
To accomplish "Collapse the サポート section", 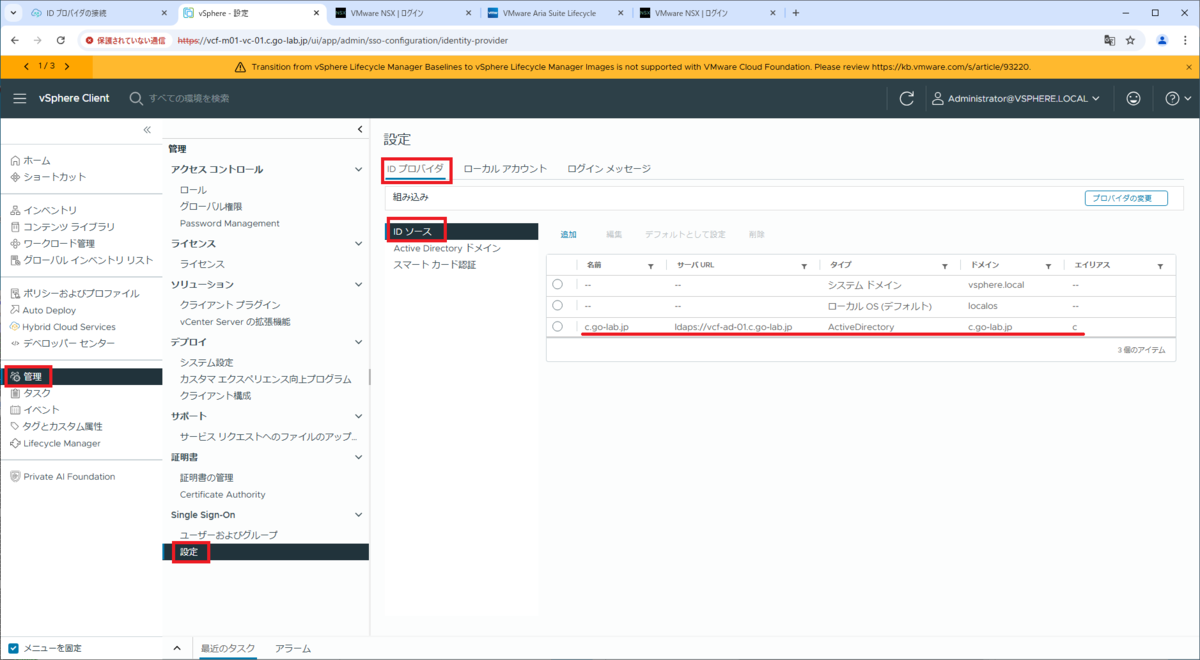I will click(x=359, y=416).
